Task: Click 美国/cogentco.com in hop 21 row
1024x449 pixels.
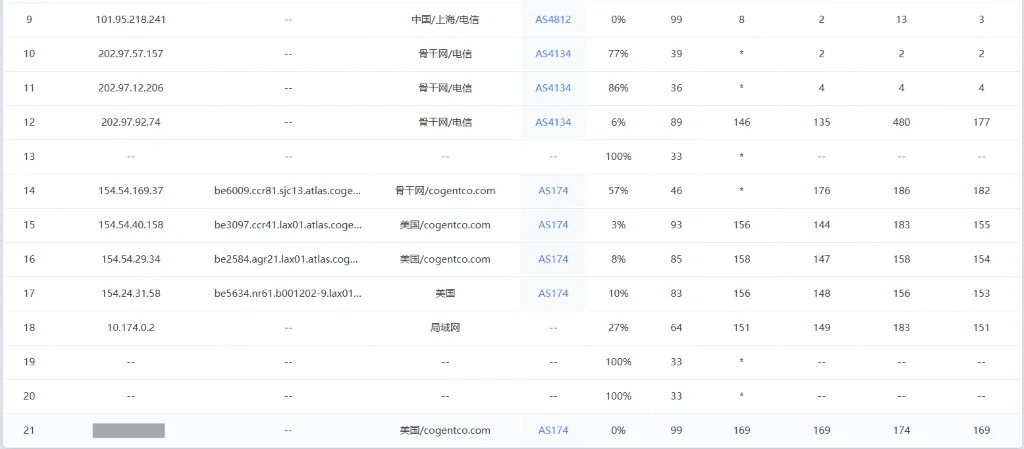Action: click(x=445, y=430)
